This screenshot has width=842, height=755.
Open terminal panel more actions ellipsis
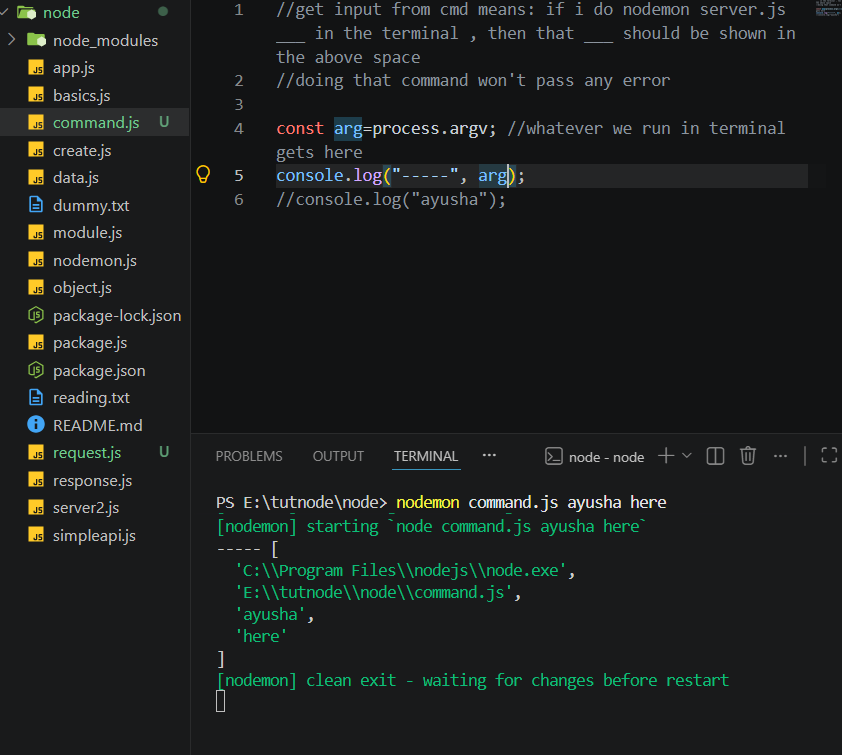point(780,456)
